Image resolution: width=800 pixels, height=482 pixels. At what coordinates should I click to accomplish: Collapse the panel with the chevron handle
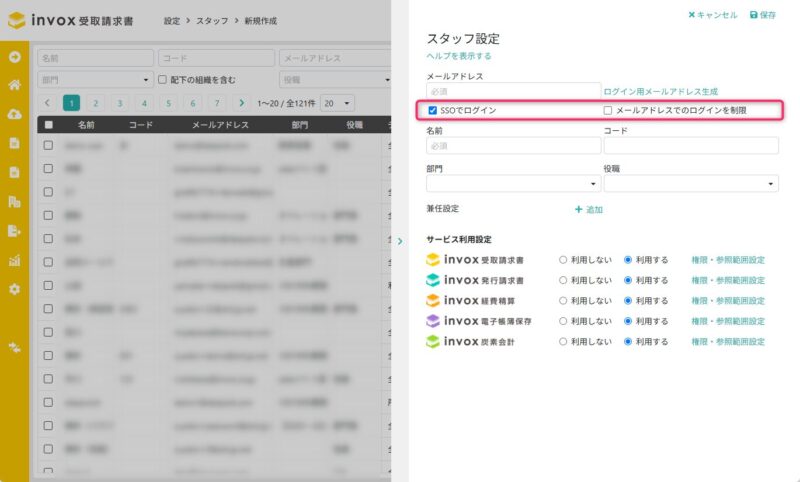point(400,241)
